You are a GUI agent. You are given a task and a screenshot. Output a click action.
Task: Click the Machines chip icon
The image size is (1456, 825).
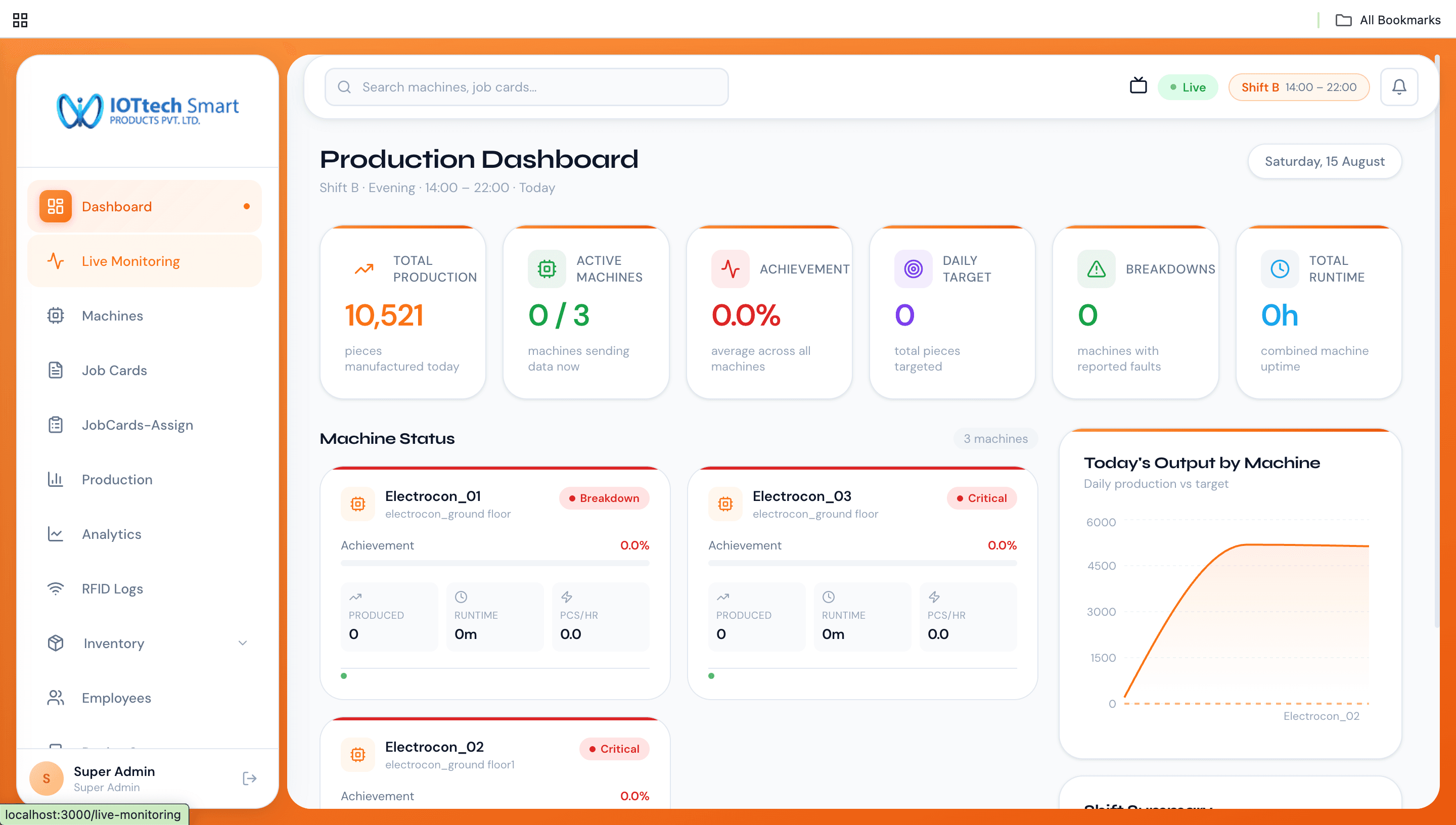[56, 315]
